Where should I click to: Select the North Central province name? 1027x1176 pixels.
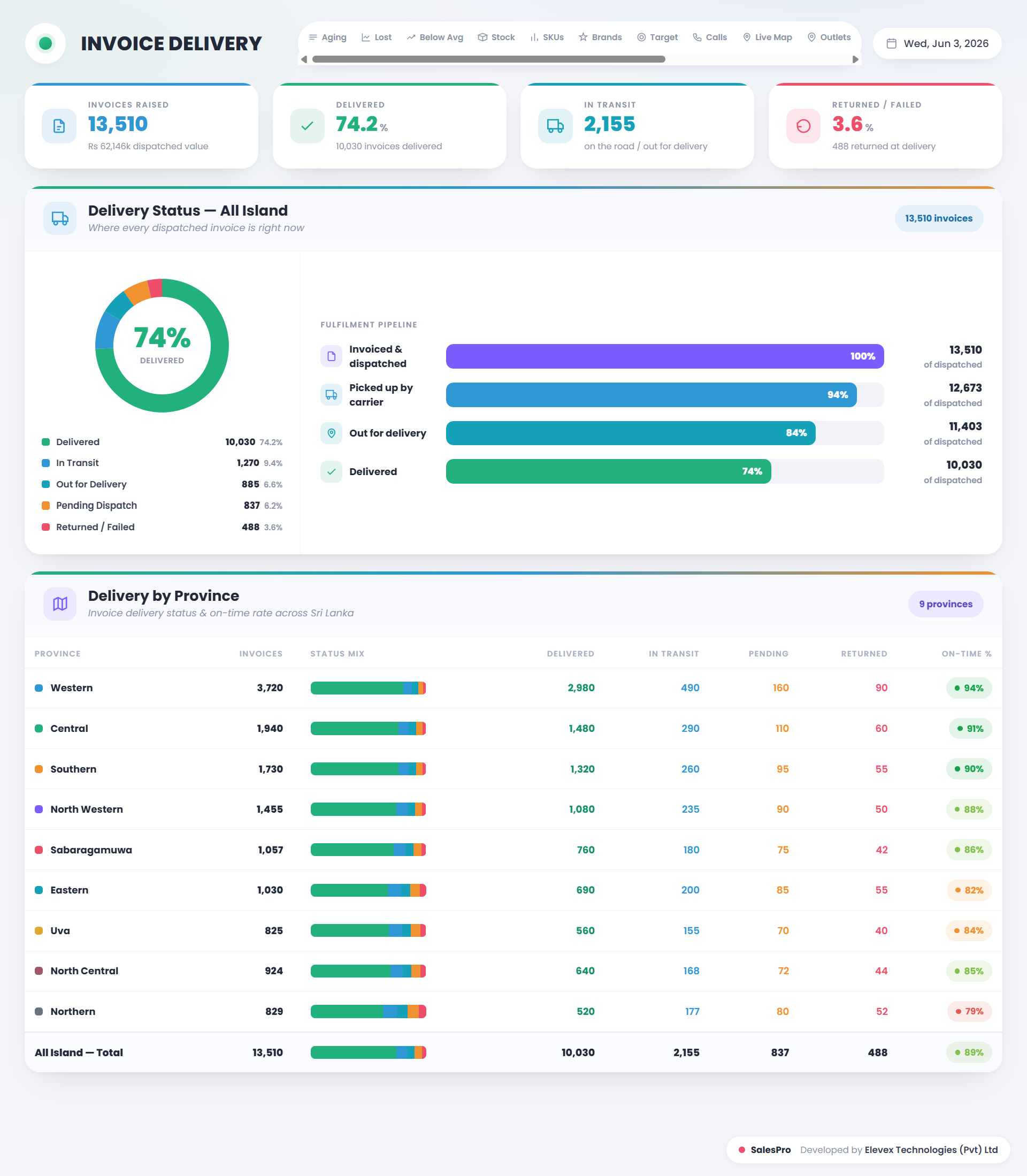coord(85,971)
